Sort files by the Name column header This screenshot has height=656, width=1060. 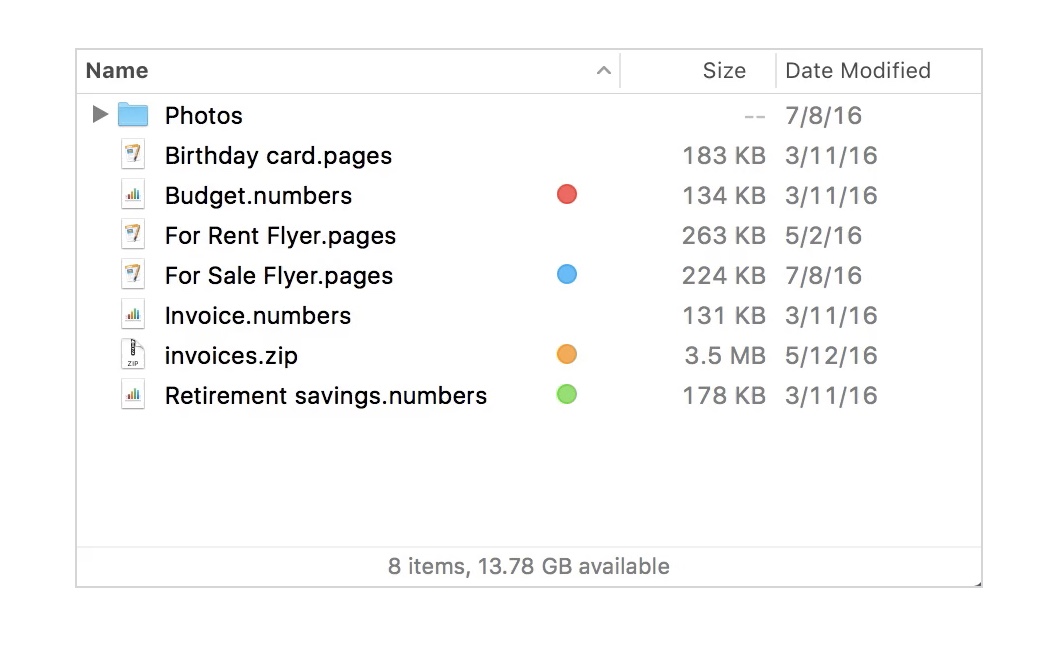tap(117, 71)
